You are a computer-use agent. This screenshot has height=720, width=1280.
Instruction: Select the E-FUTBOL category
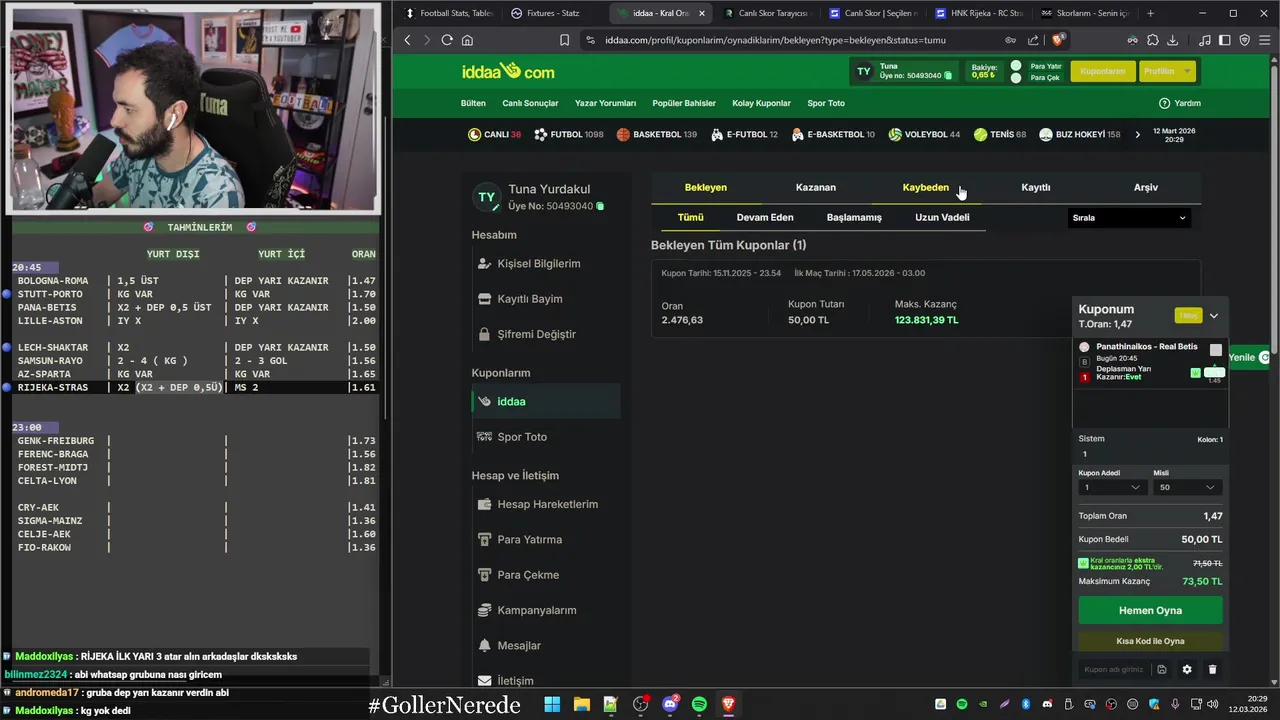pos(745,134)
